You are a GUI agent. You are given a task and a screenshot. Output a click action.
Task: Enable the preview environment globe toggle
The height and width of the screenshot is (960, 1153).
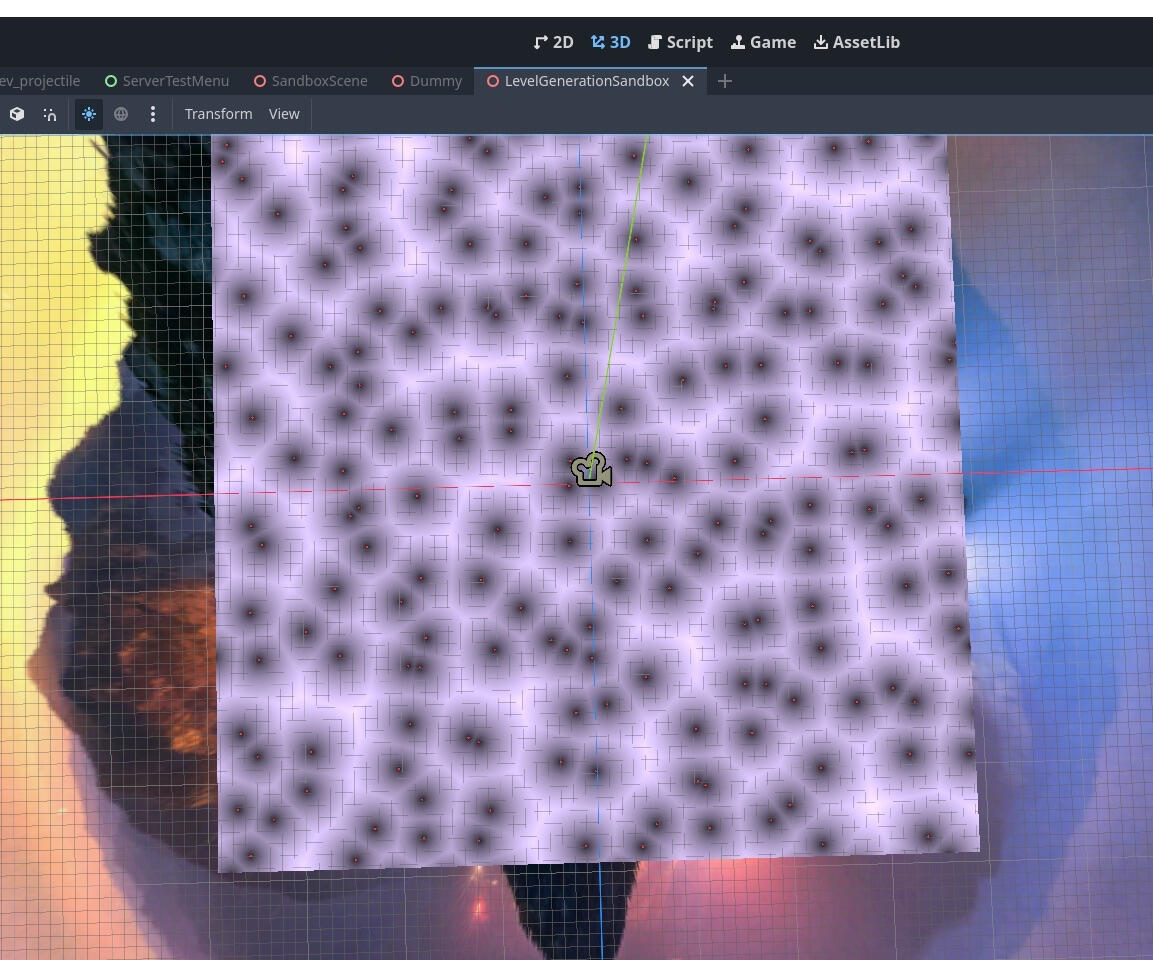[121, 114]
